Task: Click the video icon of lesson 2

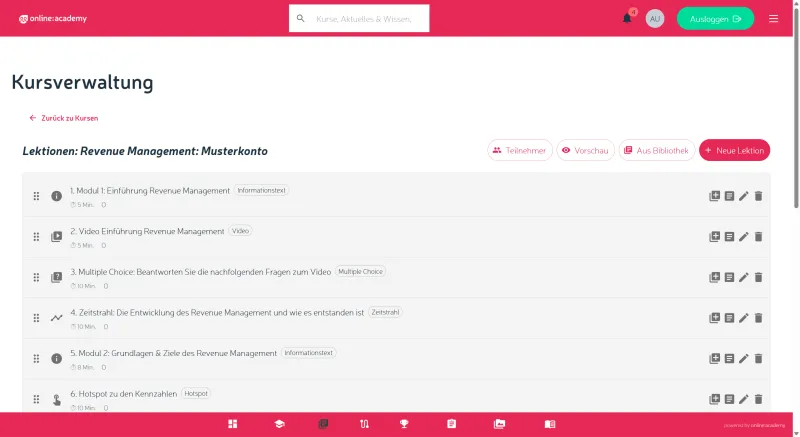Action: (x=57, y=237)
